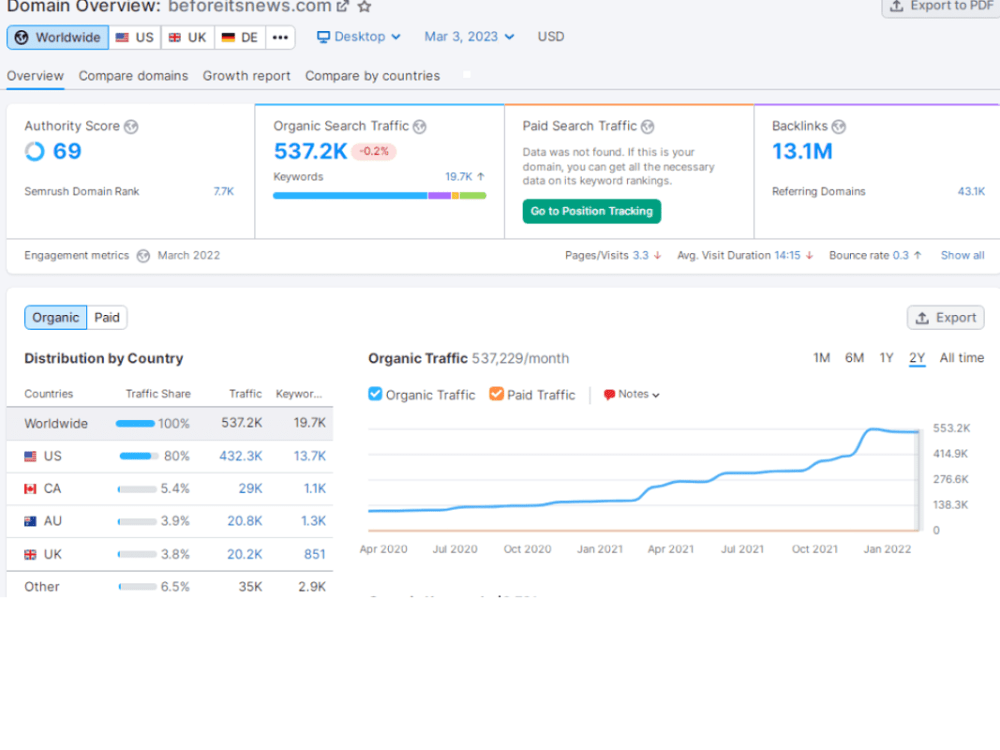Click the Authority Score donut indicator
Viewport: 1000px width, 750px height.
click(x=34, y=152)
